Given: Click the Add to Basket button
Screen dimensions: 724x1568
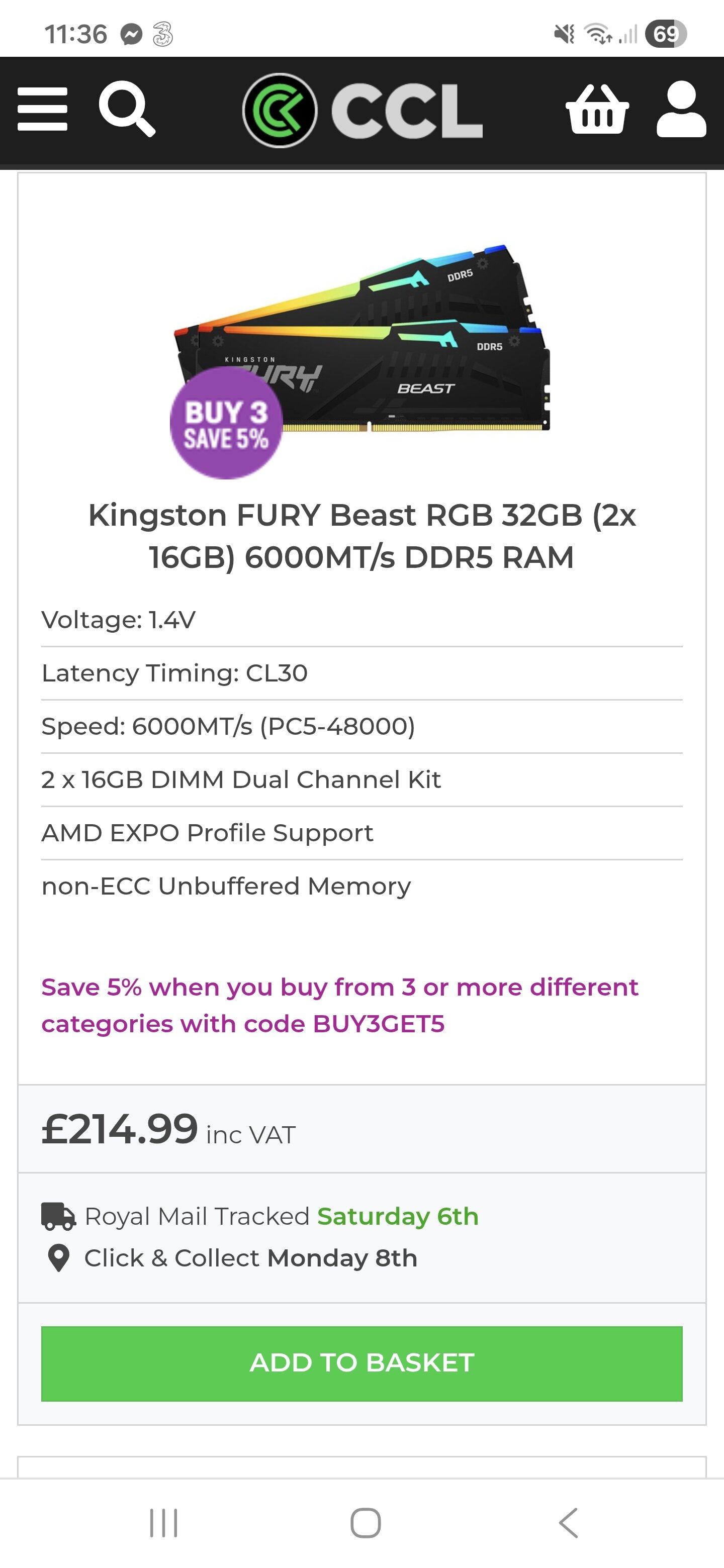Looking at the screenshot, I should click(361, 1363).
